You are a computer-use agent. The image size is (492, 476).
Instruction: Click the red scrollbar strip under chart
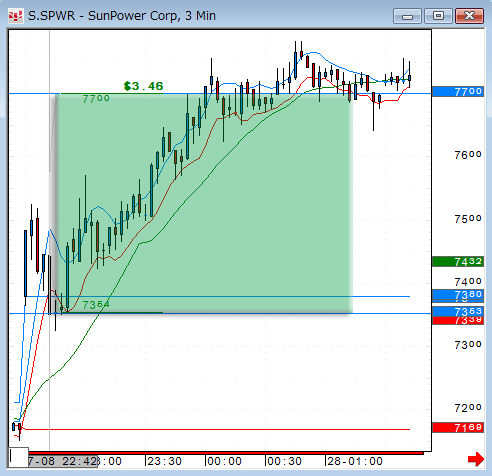click(226, 453)
